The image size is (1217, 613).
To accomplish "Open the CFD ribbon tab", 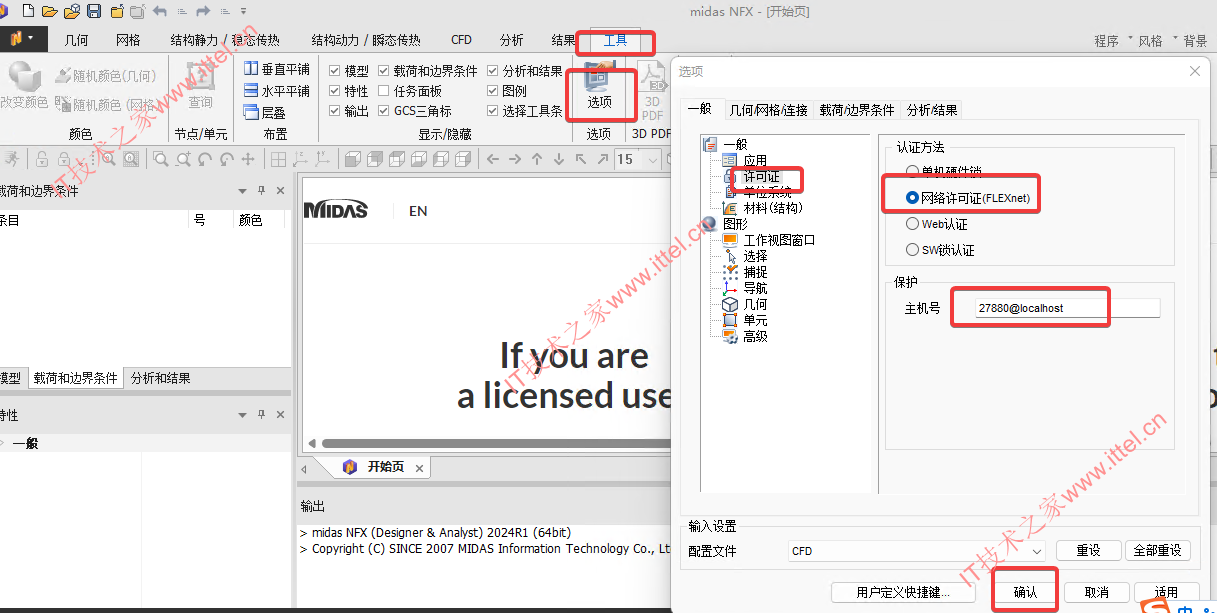I will [x=461, y=40].
